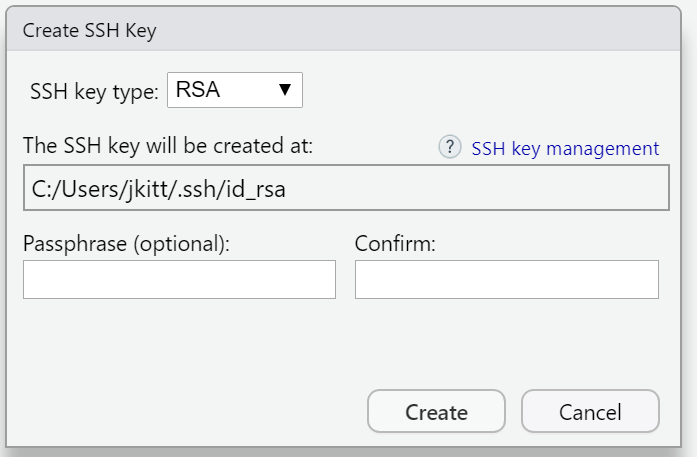Click 'The SSH key will be created at:' label
697x457 pixels.
pos(169,146)
